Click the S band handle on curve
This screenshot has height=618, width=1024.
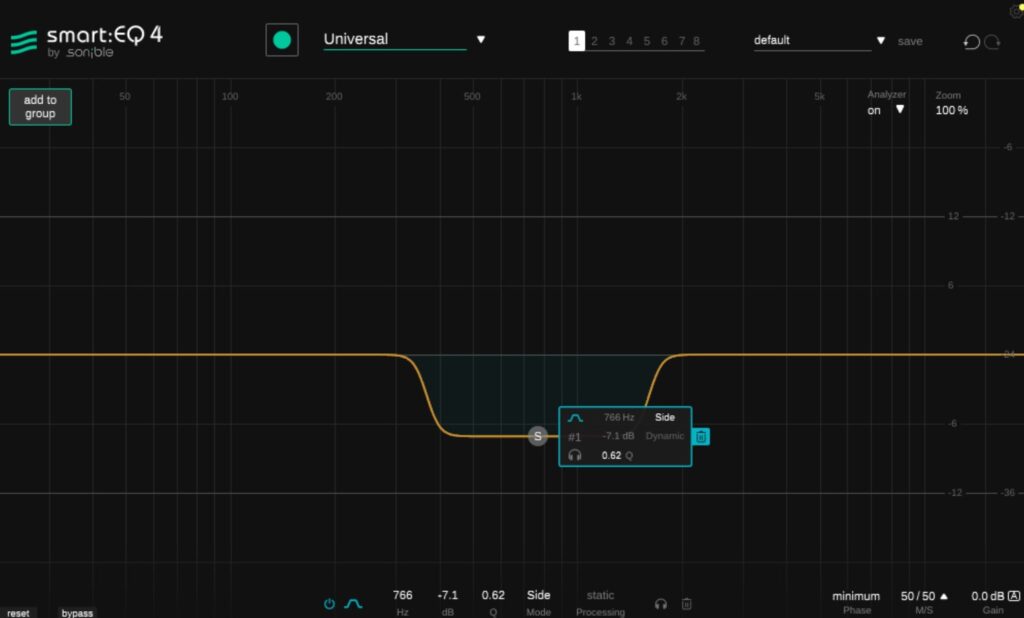(x=538, y=436)
